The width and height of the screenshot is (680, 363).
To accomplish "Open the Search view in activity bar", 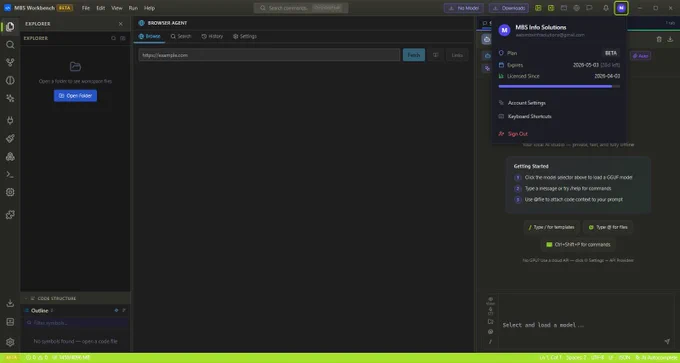I will pyautogui.click(x=10, y=45).
